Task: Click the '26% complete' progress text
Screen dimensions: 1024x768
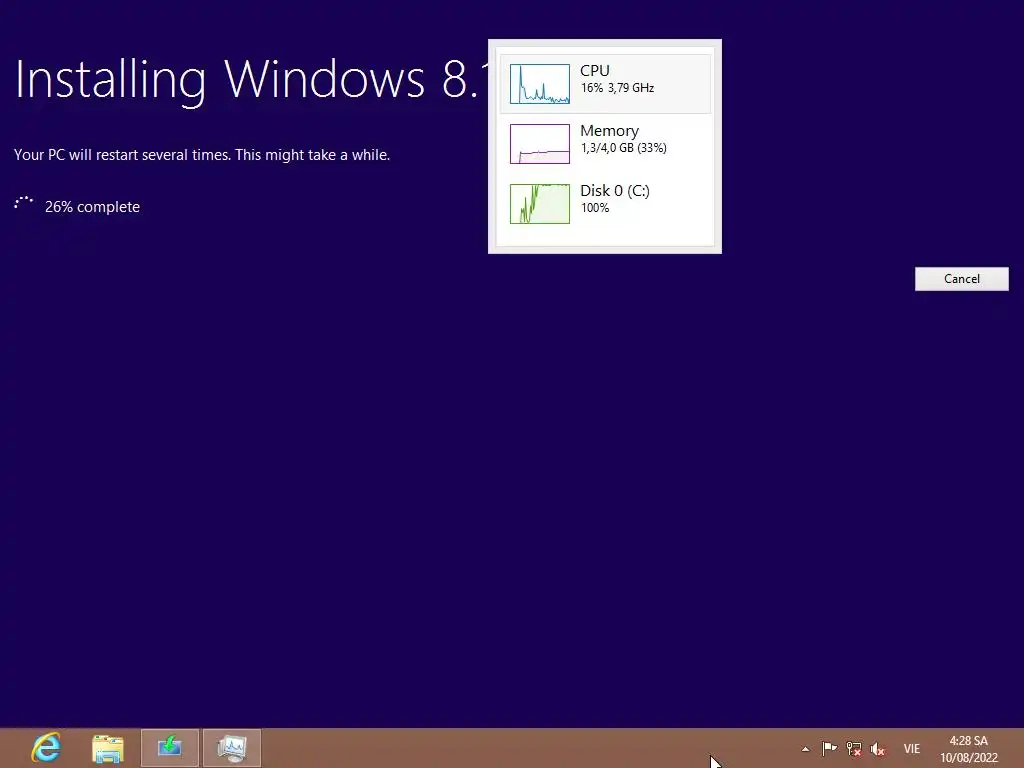Action: pos(92,206)
